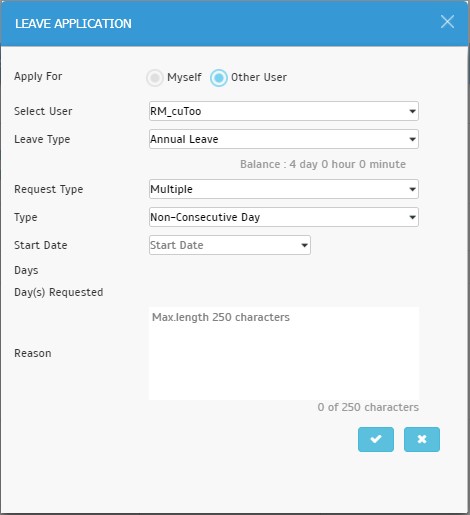
Task: Click the Multiple request type field
Action: coord(284,189)
